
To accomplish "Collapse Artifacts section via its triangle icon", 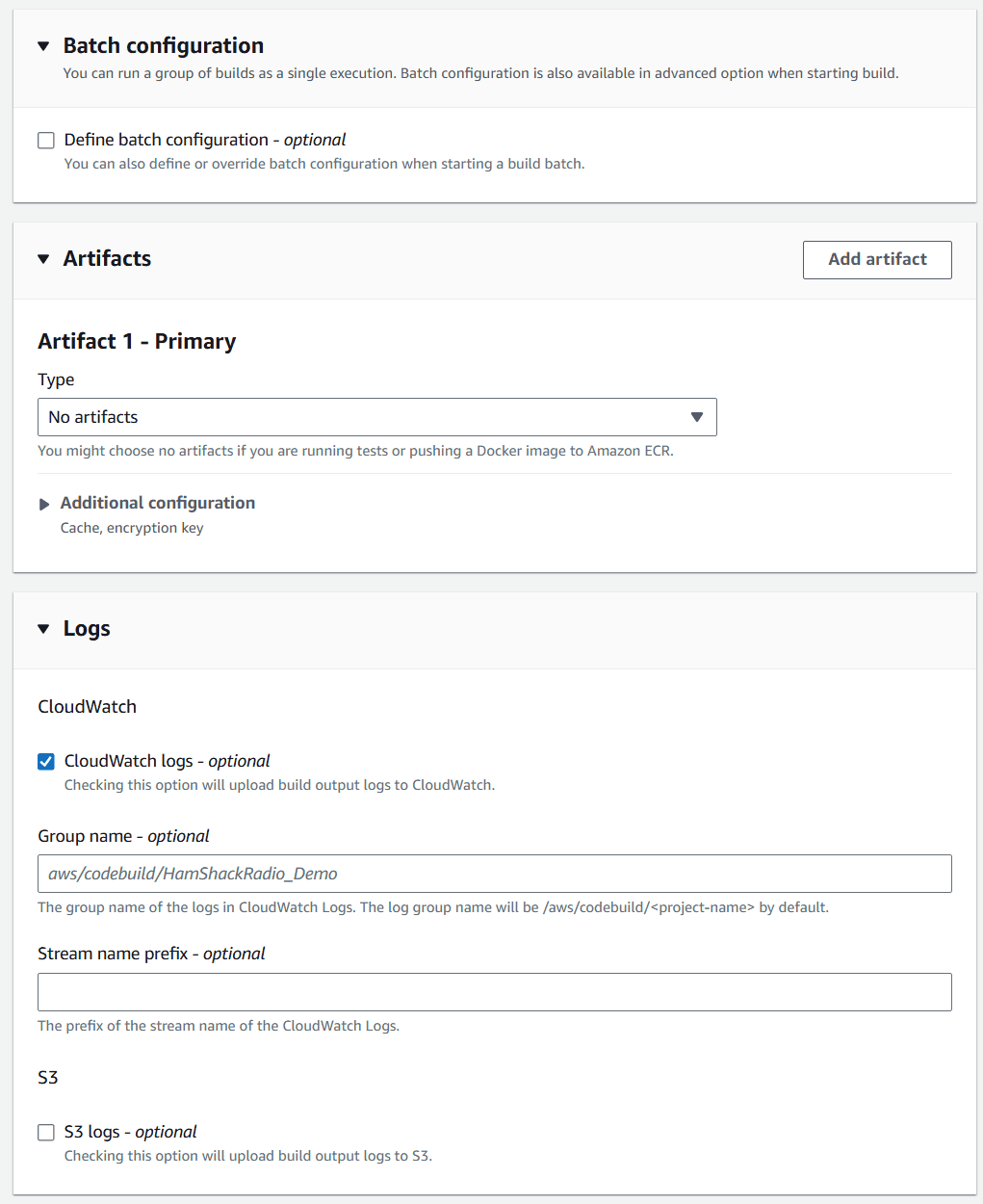I will click(x=43, y=259).
